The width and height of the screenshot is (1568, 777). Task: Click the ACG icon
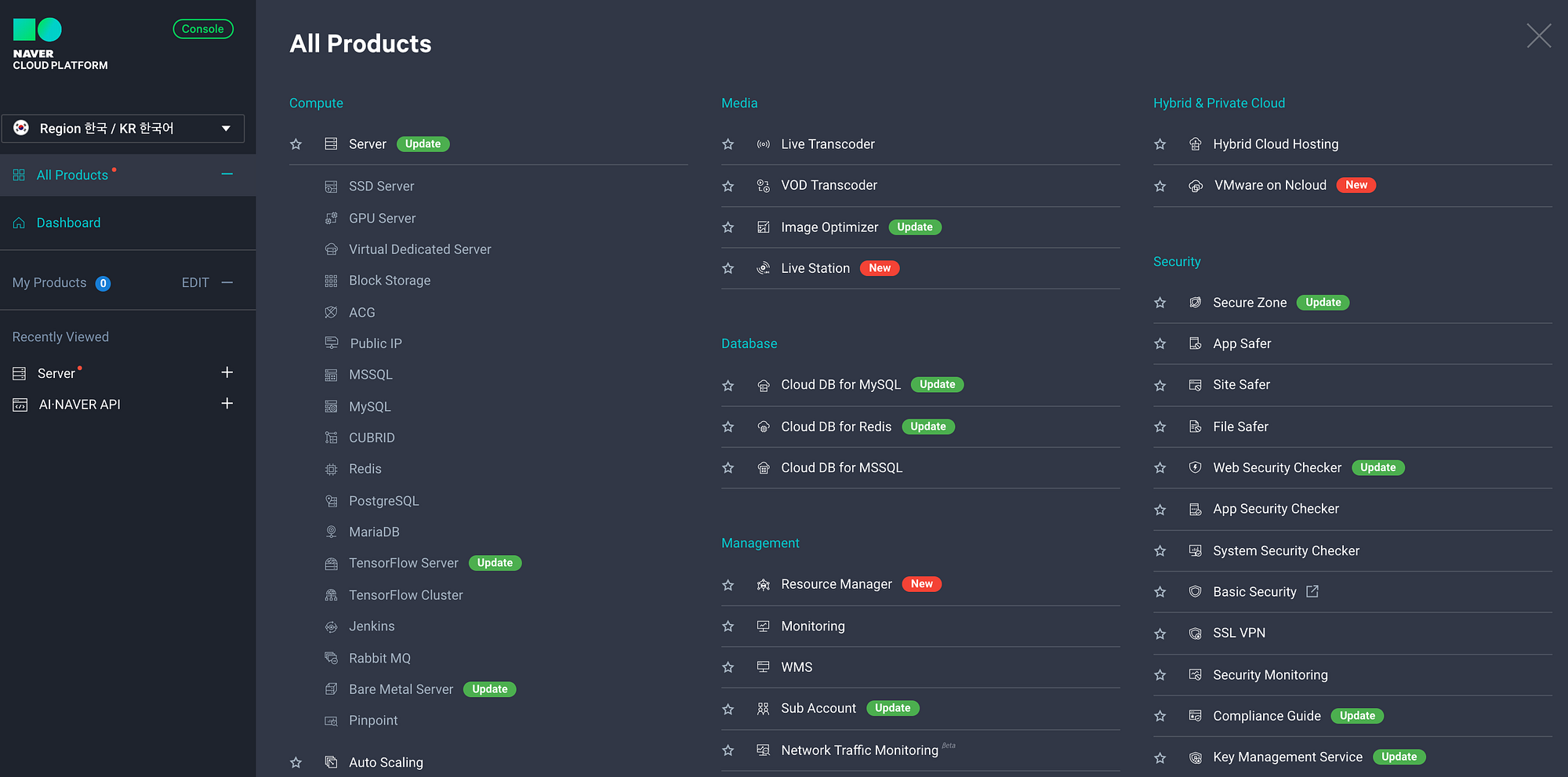point(331,312)
